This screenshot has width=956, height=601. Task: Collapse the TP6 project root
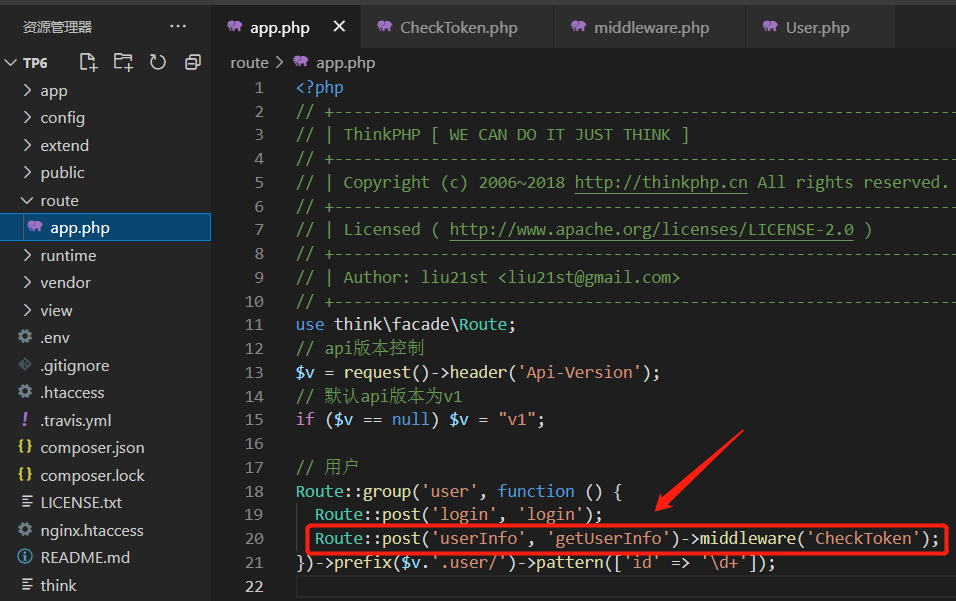click(35, 62)
